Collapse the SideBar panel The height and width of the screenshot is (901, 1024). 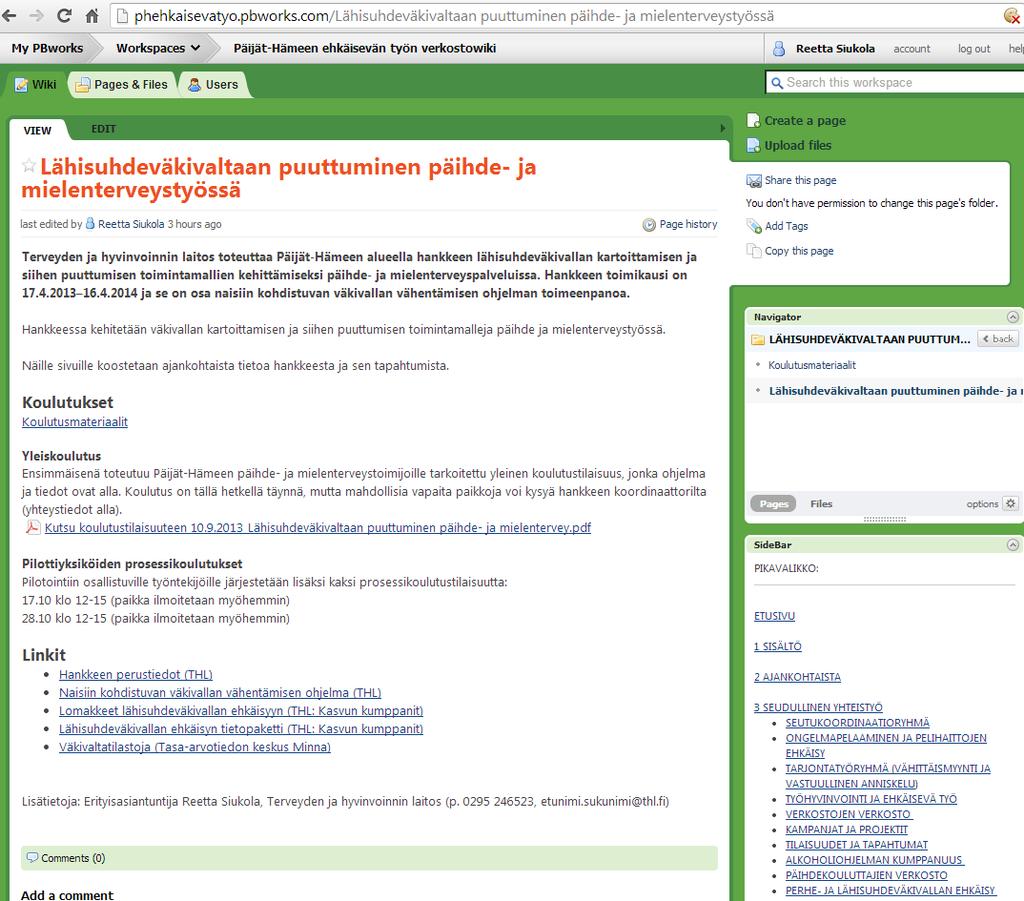pos(1013,545)
